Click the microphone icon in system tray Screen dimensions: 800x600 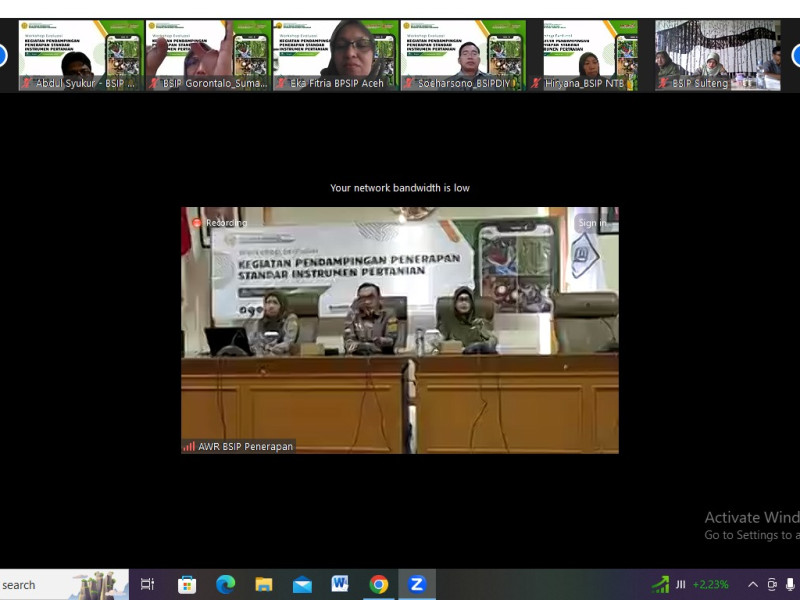[x=790, y=584]
